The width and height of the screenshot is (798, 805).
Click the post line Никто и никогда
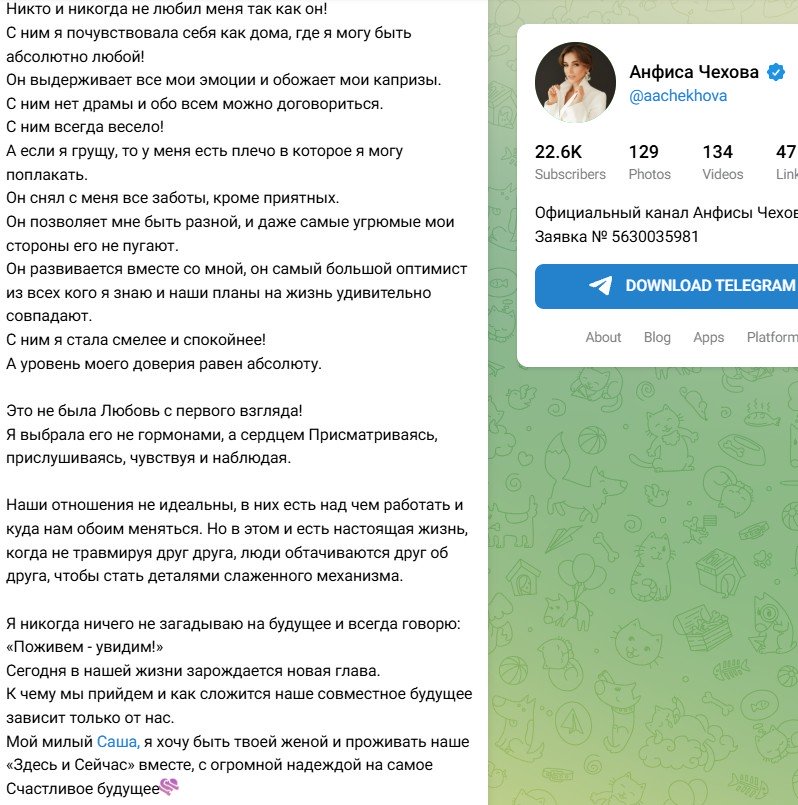pos(166,9)
